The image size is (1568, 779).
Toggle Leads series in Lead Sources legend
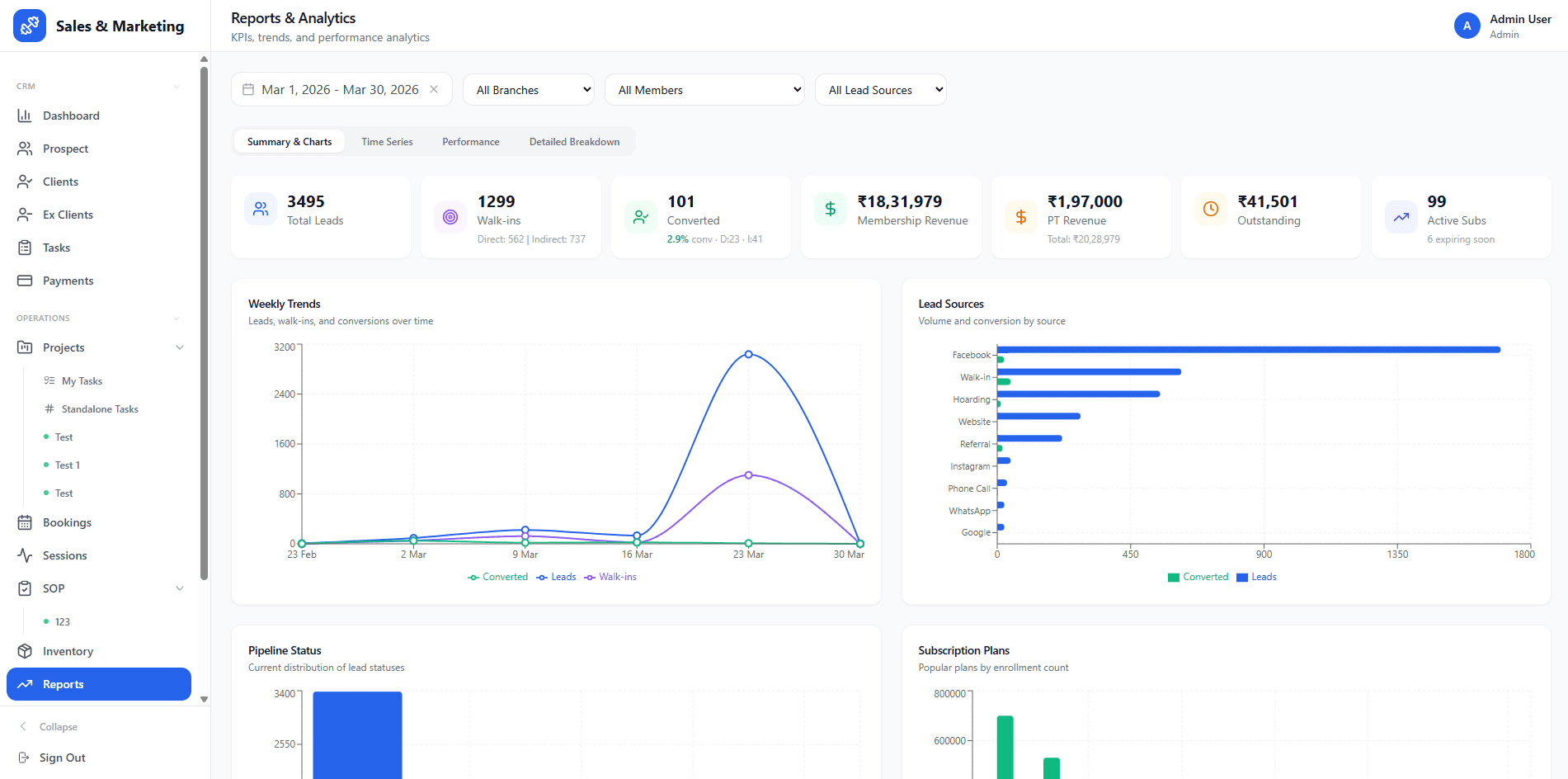pos(1256,577)
